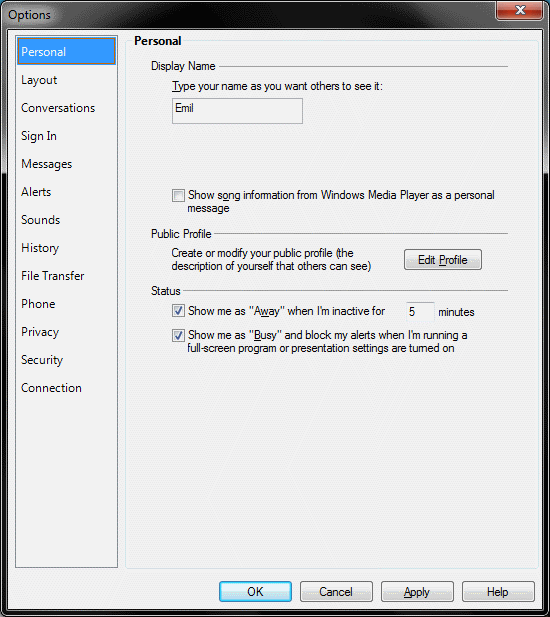
Task: Open Connection settings
Action: tap(51, 388)
